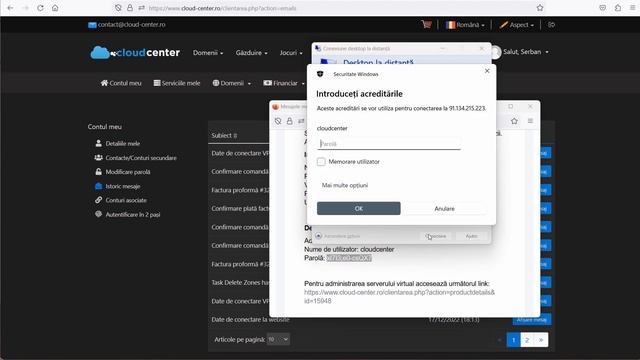Go to the next page with the » button
This screenshot has height=360, width=640.
[541, 340]
